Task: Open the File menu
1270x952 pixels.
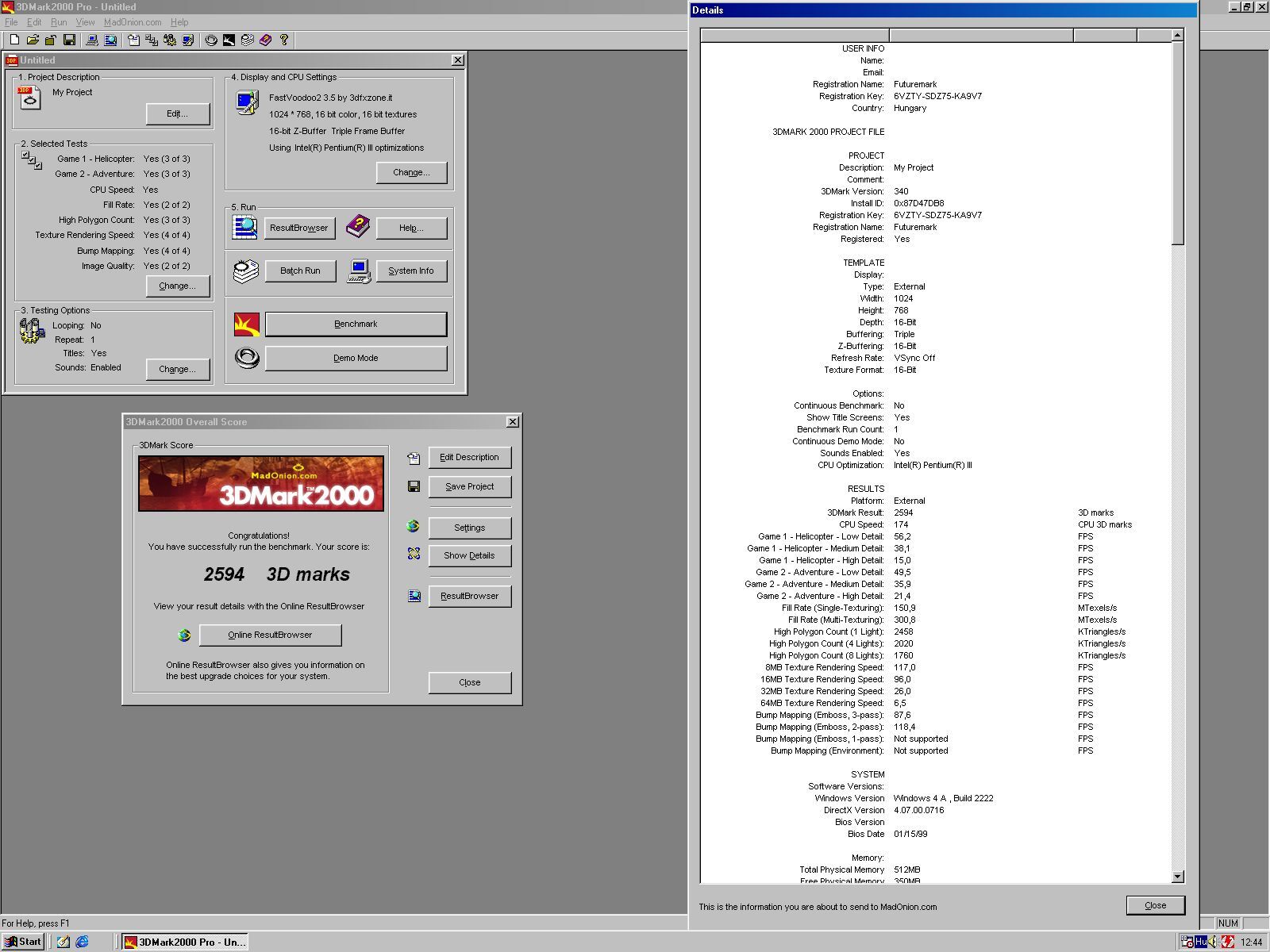Action: pos(11,22)
